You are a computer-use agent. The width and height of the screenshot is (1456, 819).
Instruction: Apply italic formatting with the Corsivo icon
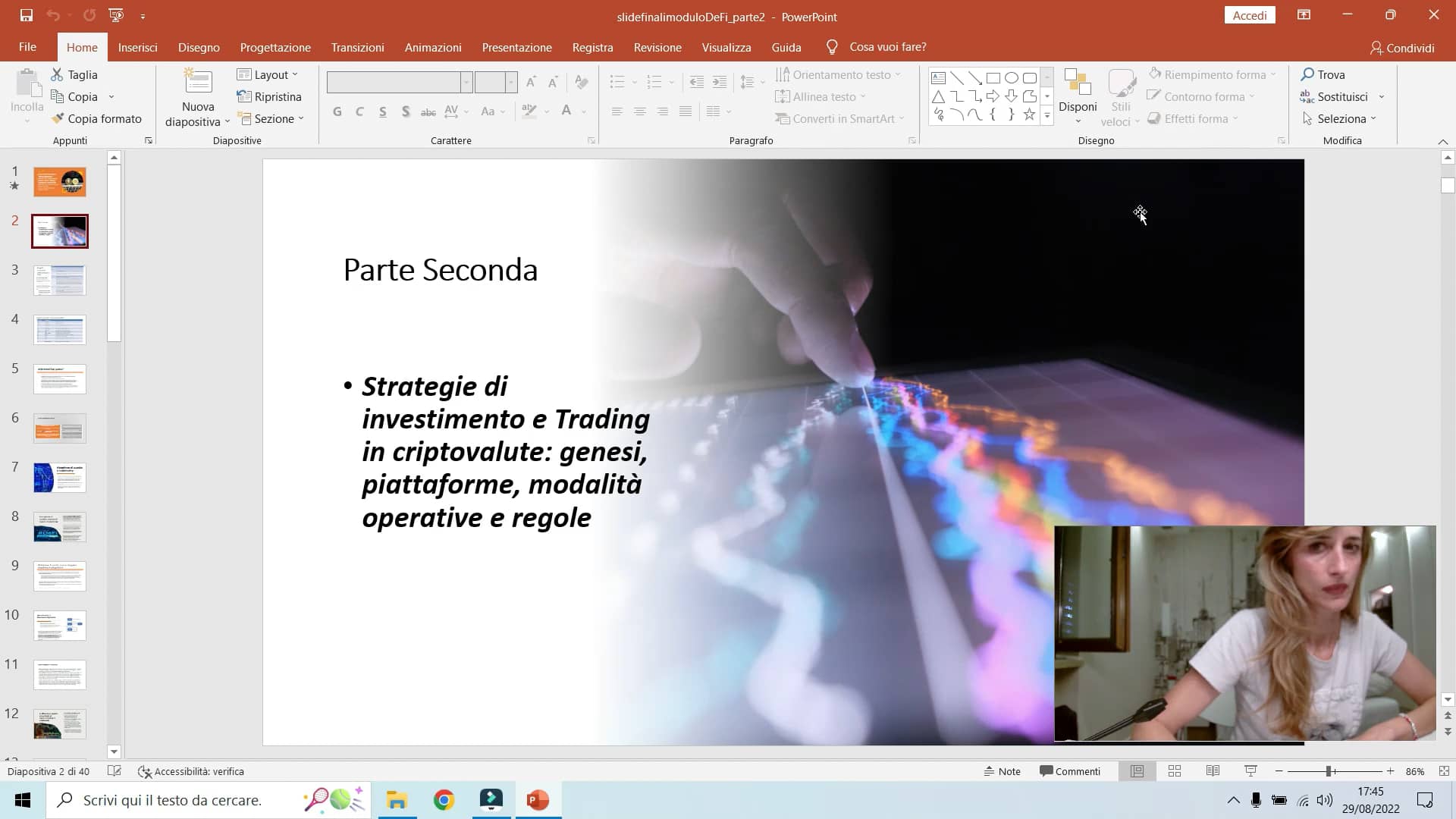pos(359,111)
